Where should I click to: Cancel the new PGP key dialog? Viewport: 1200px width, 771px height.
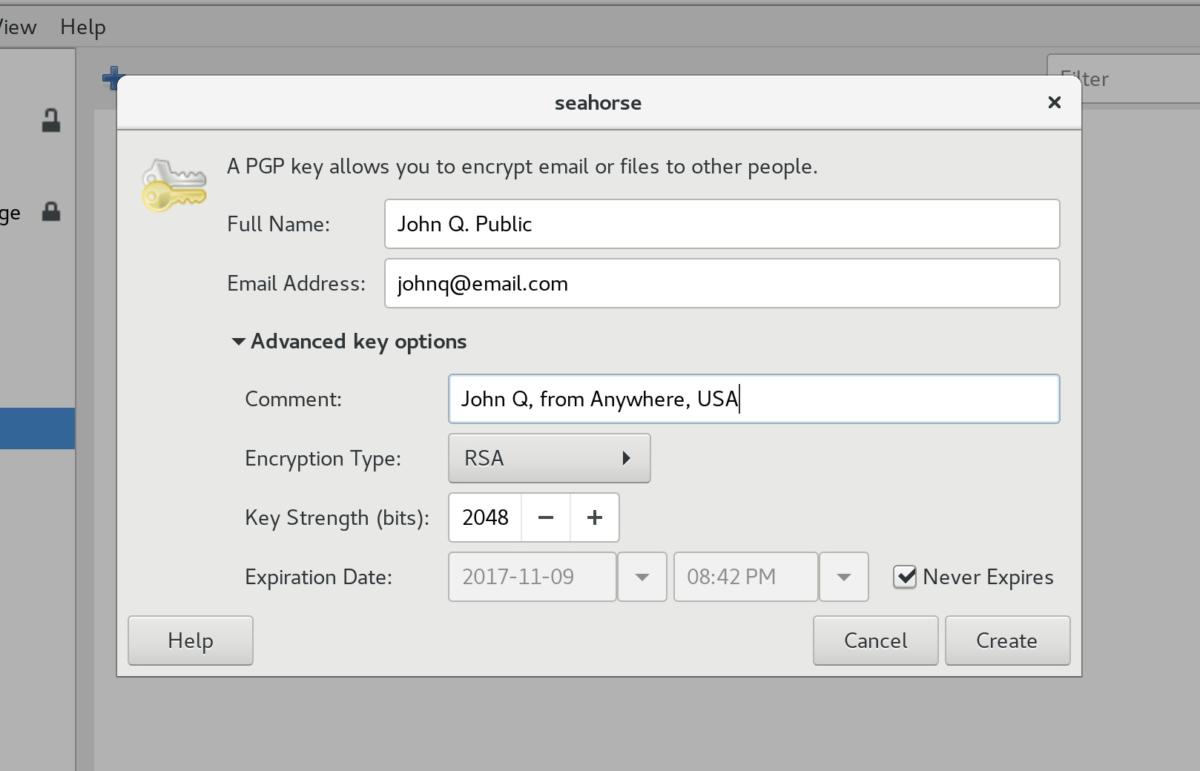click(875, 640)
